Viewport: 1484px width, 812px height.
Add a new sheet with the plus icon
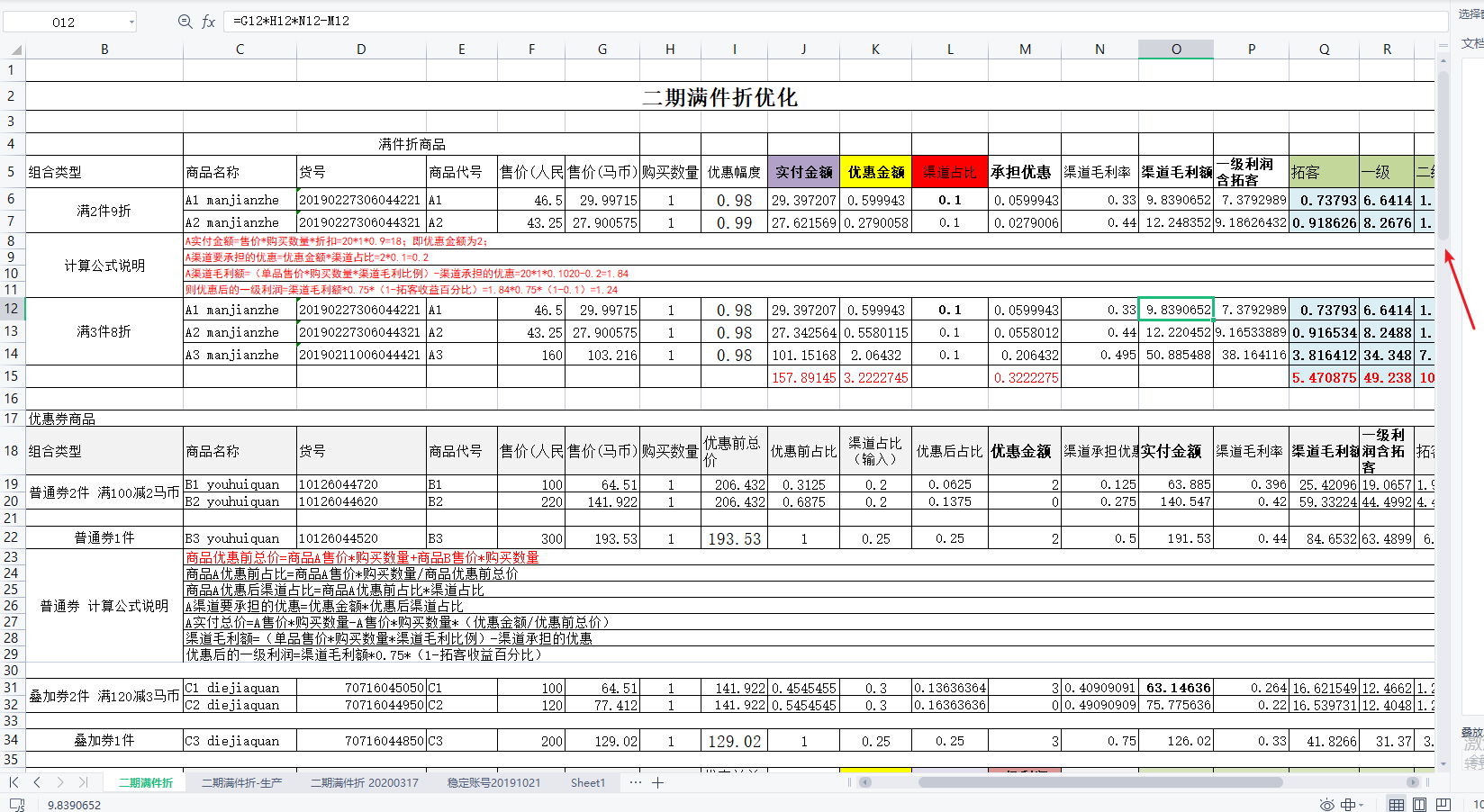coord(658,782)
